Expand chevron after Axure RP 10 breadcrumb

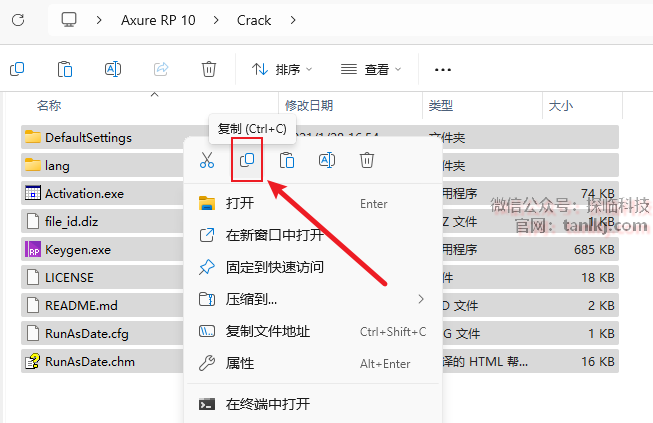click(x=216, y=20)
